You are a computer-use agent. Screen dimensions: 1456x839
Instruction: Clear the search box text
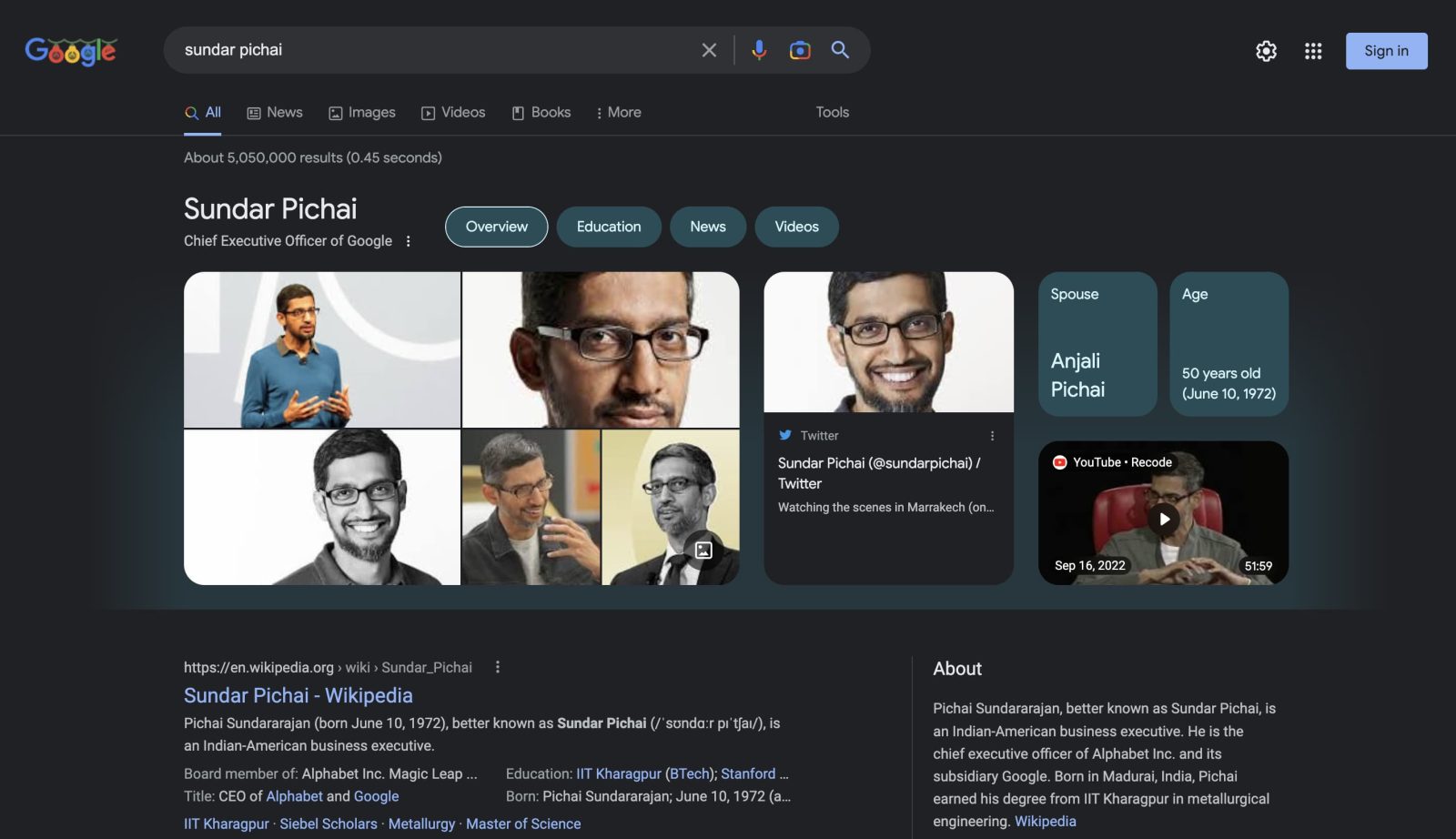(x=709, y=50)
